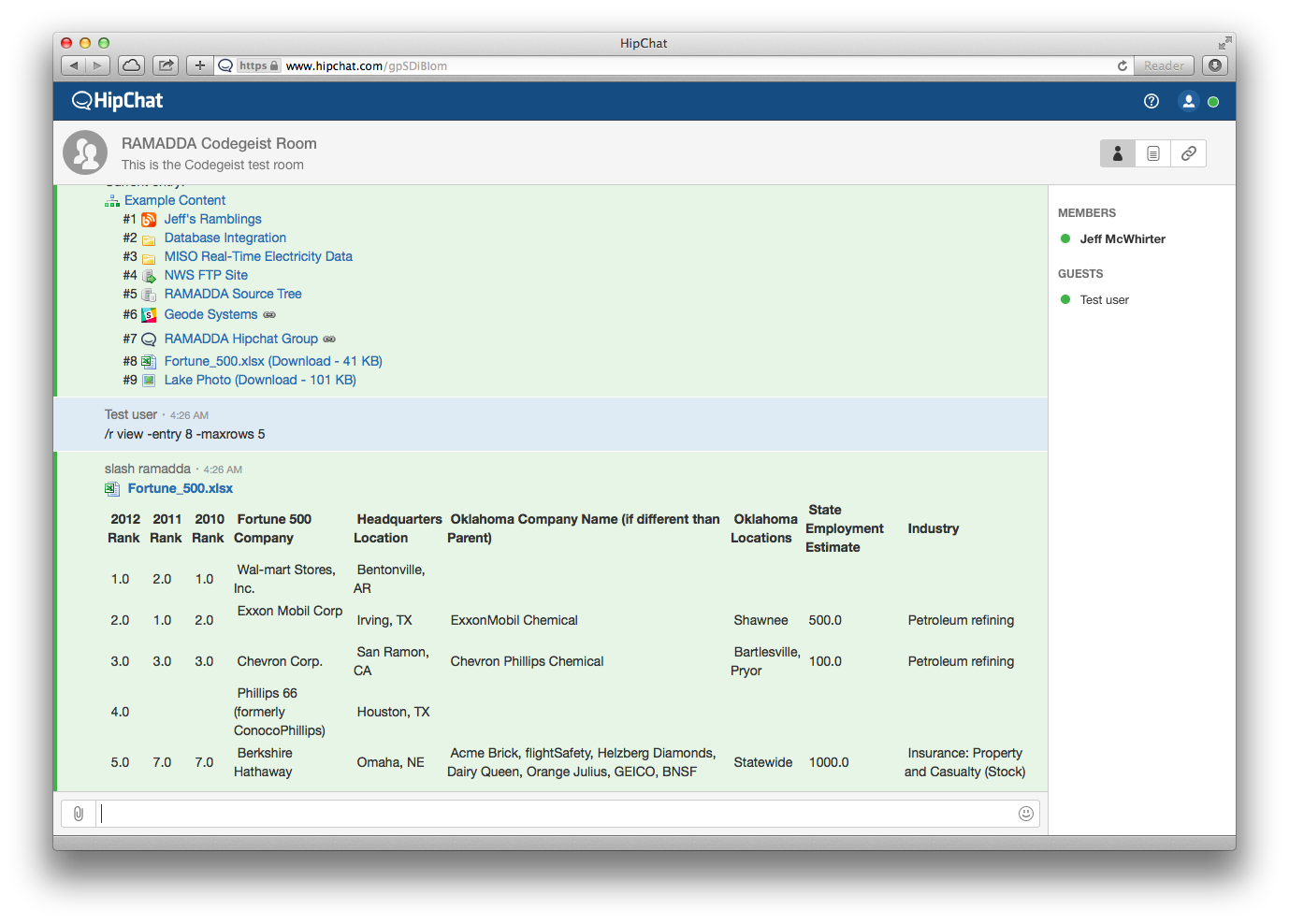This screenshot has width=1289, height=924.
Task: Click 'Insurance: Property and Casualty (Stock)' cell
Action: (x=964, y=762)
